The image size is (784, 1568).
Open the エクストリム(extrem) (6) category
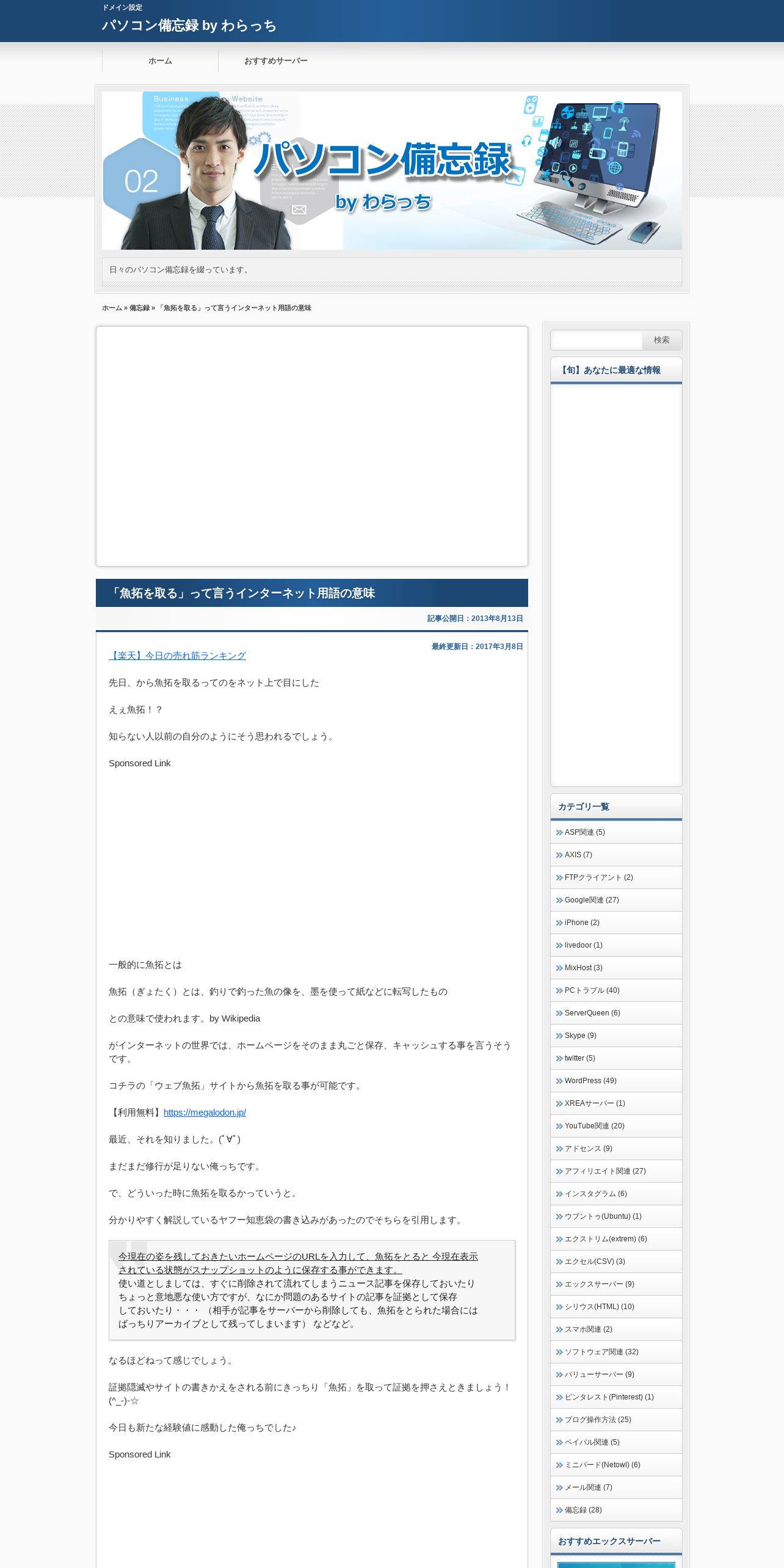[x=616, y=1239]
